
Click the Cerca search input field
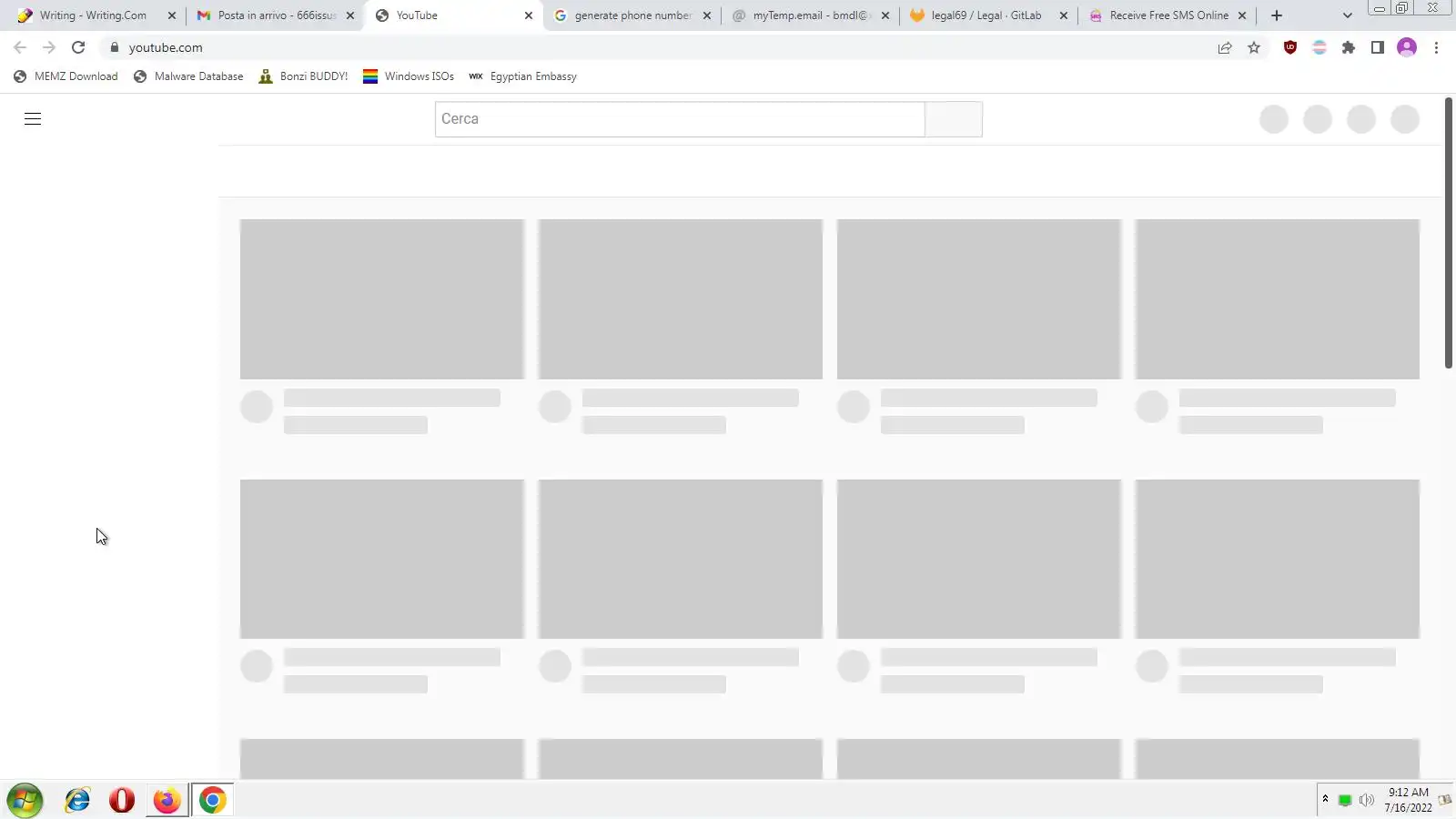point(680,119)
